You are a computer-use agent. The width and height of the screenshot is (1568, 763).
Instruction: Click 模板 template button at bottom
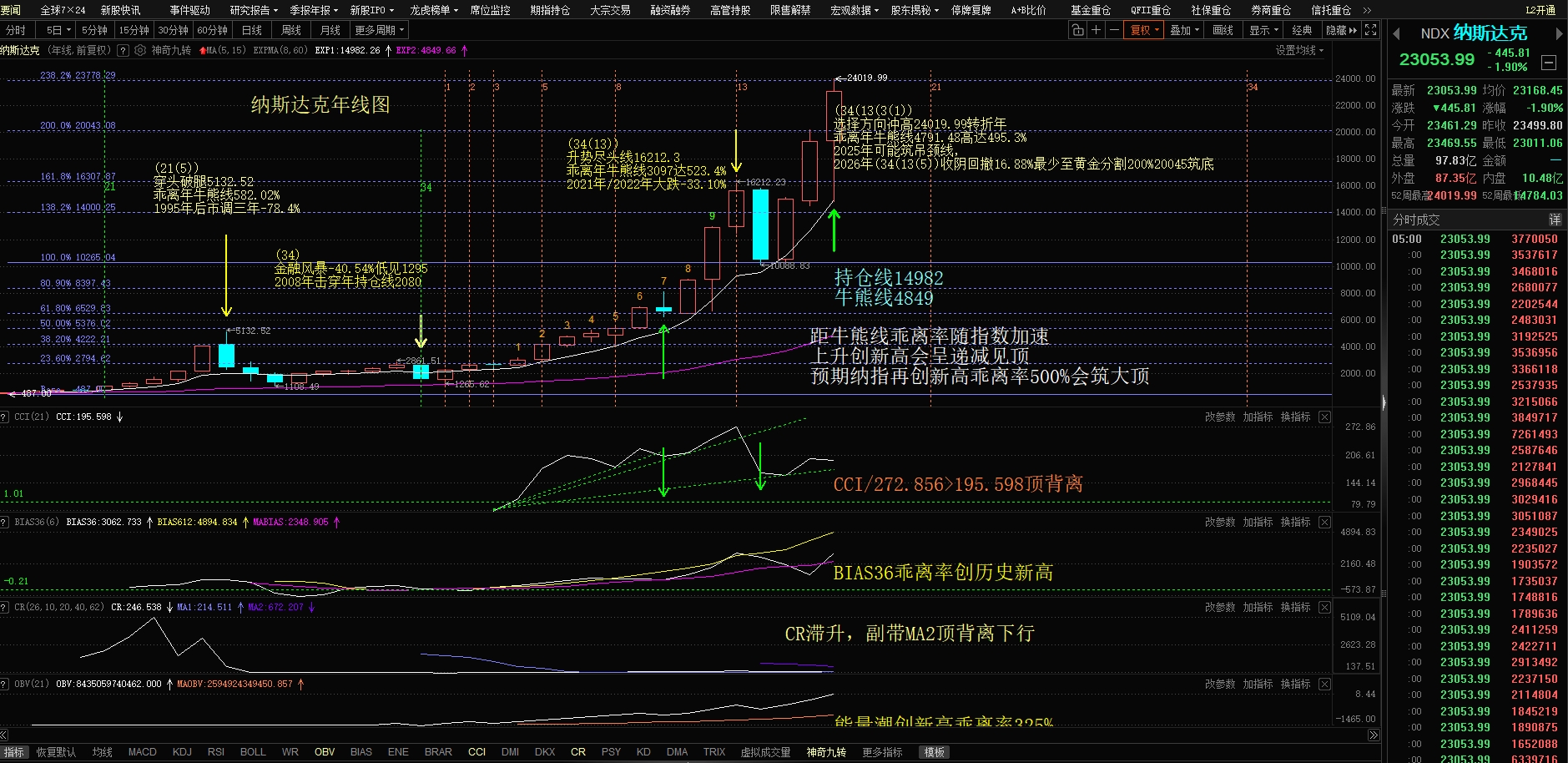pyautogui.click(x=935, y=752)
